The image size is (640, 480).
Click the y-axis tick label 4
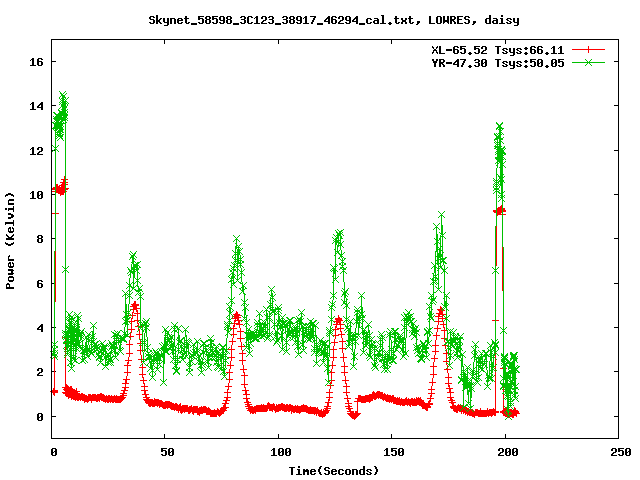(x=40, y=328)
